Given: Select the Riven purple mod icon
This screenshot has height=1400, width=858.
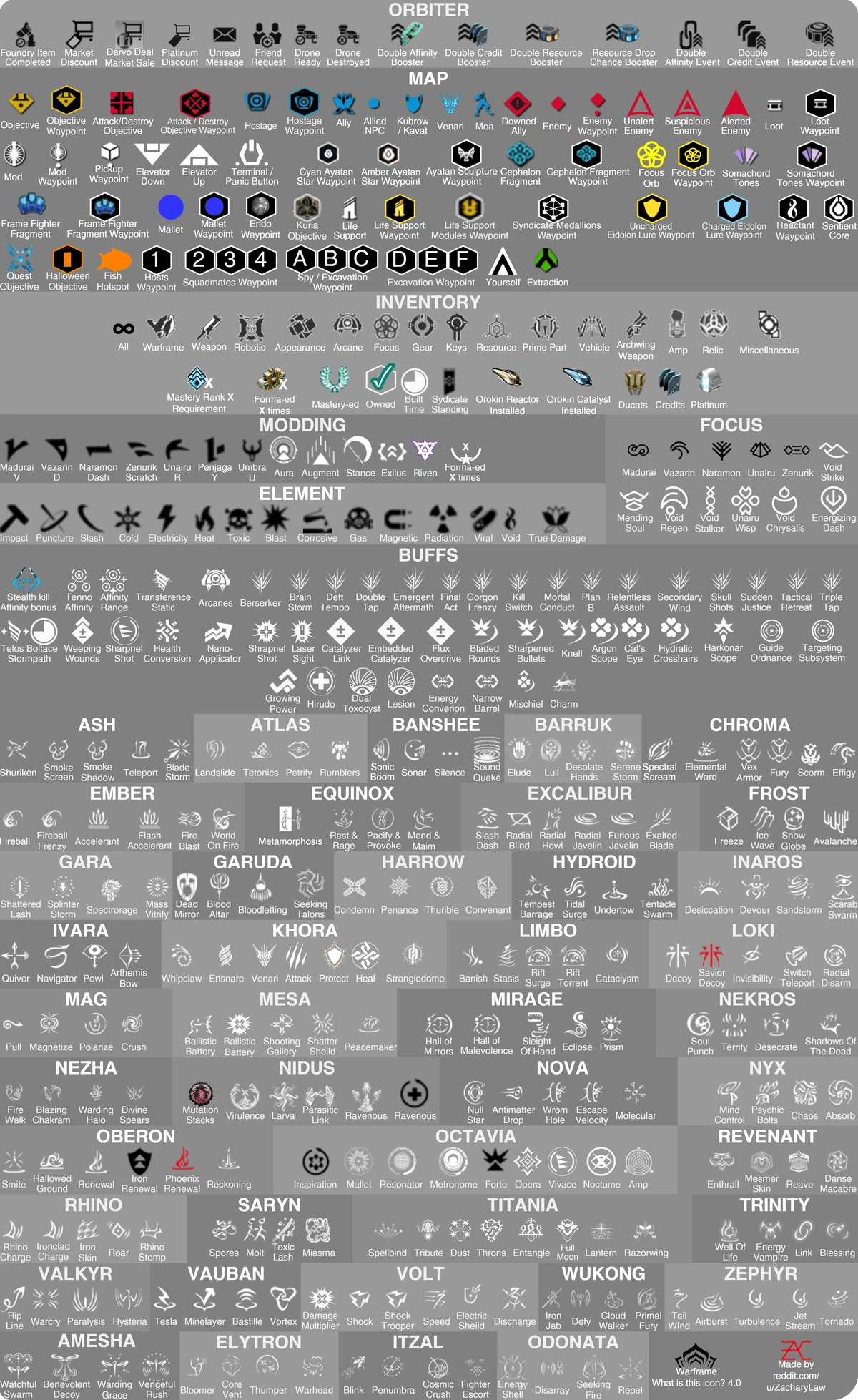Looking at the screenshot, I should point(425,451).
